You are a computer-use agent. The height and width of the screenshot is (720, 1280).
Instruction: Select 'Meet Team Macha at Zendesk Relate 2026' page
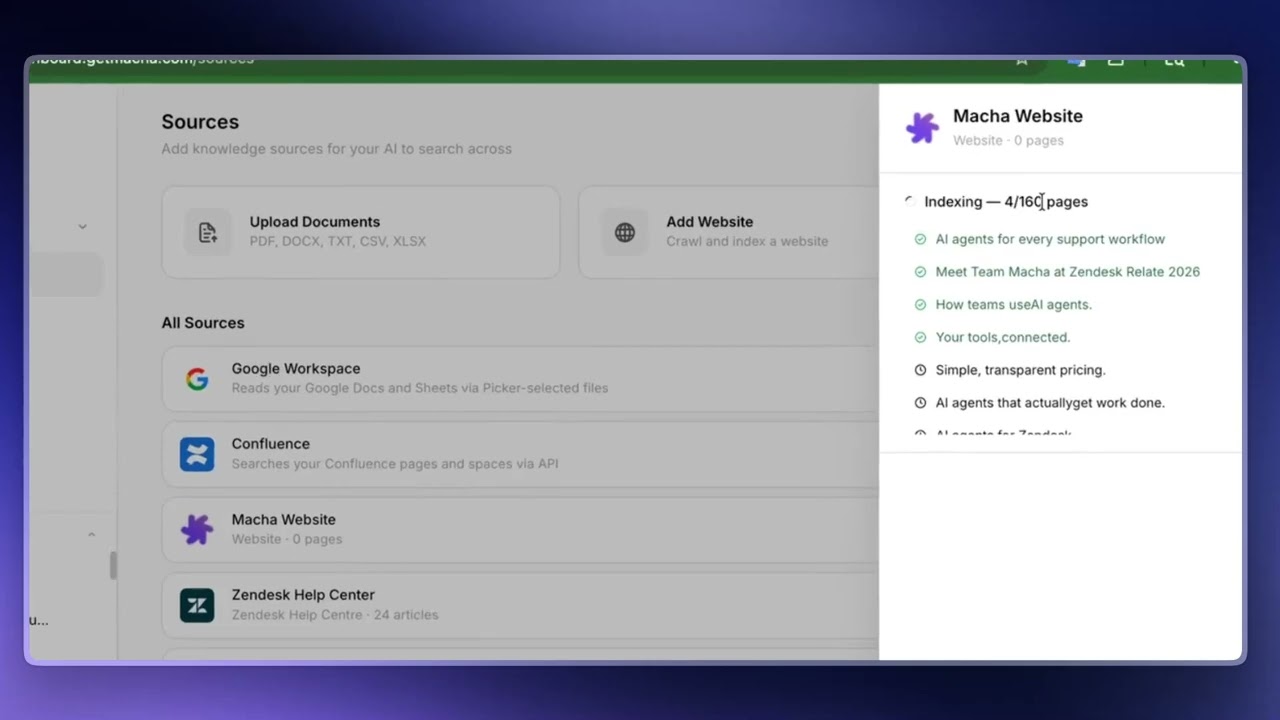(1067, 272)
